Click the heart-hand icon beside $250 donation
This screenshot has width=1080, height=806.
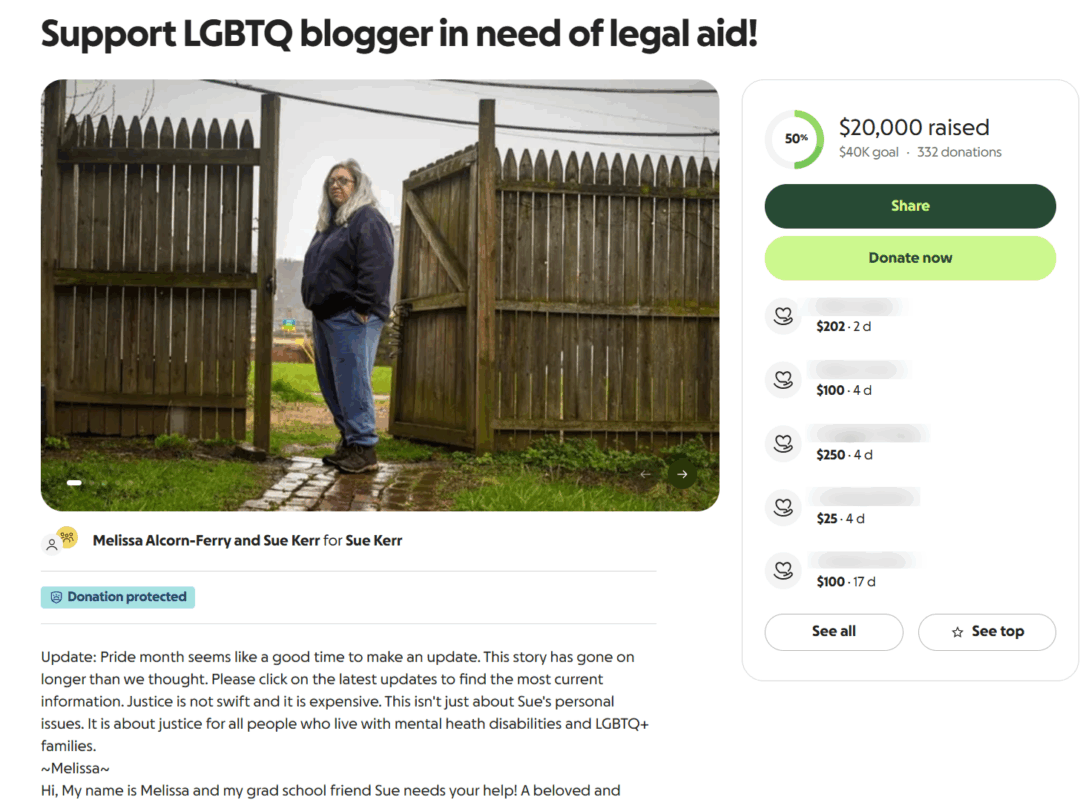point(783,444)
